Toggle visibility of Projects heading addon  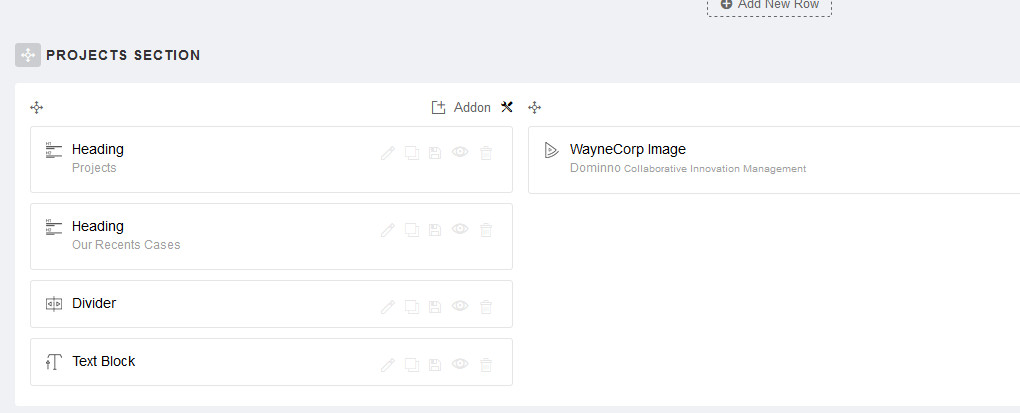click(460, 153)
